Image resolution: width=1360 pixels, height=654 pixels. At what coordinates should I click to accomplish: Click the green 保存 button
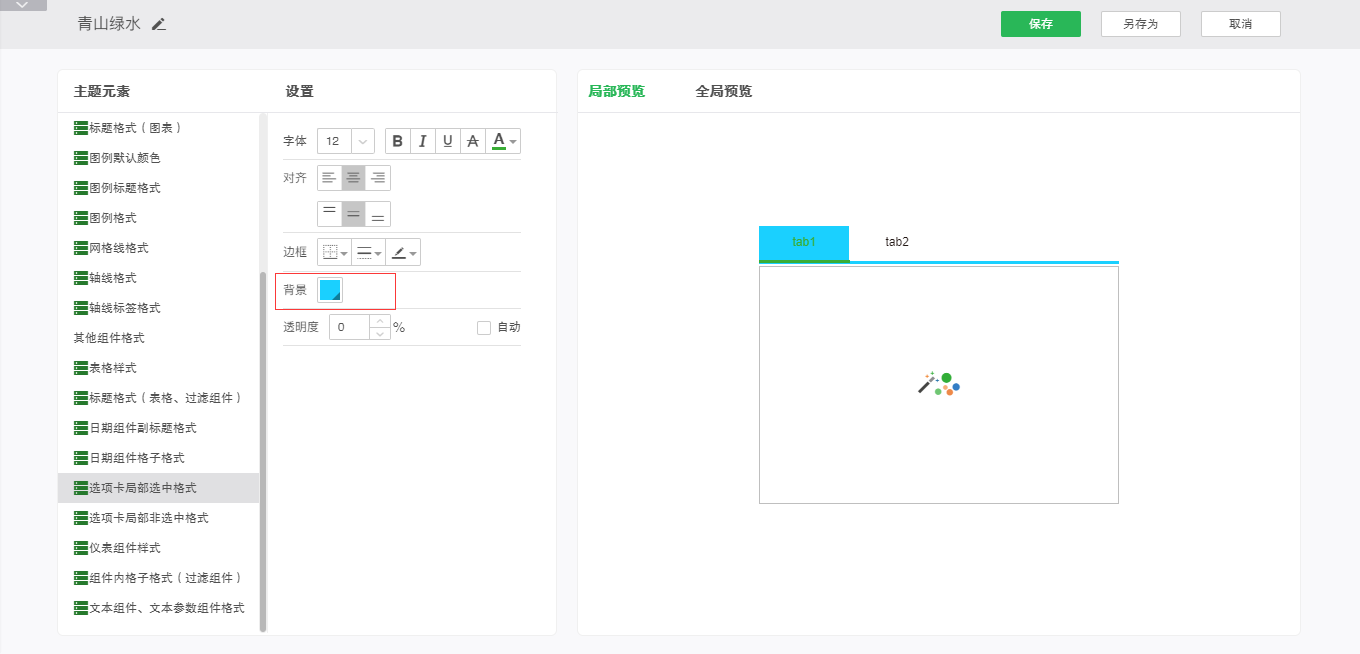1040,24
